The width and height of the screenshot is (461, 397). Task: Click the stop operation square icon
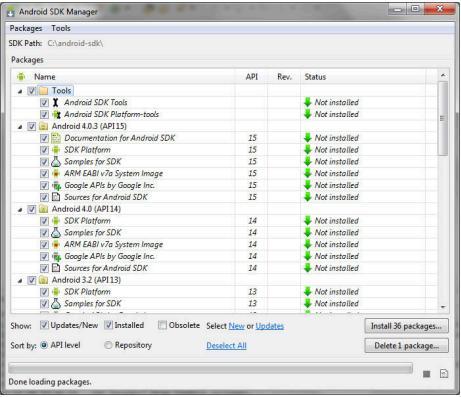(426, 374)
